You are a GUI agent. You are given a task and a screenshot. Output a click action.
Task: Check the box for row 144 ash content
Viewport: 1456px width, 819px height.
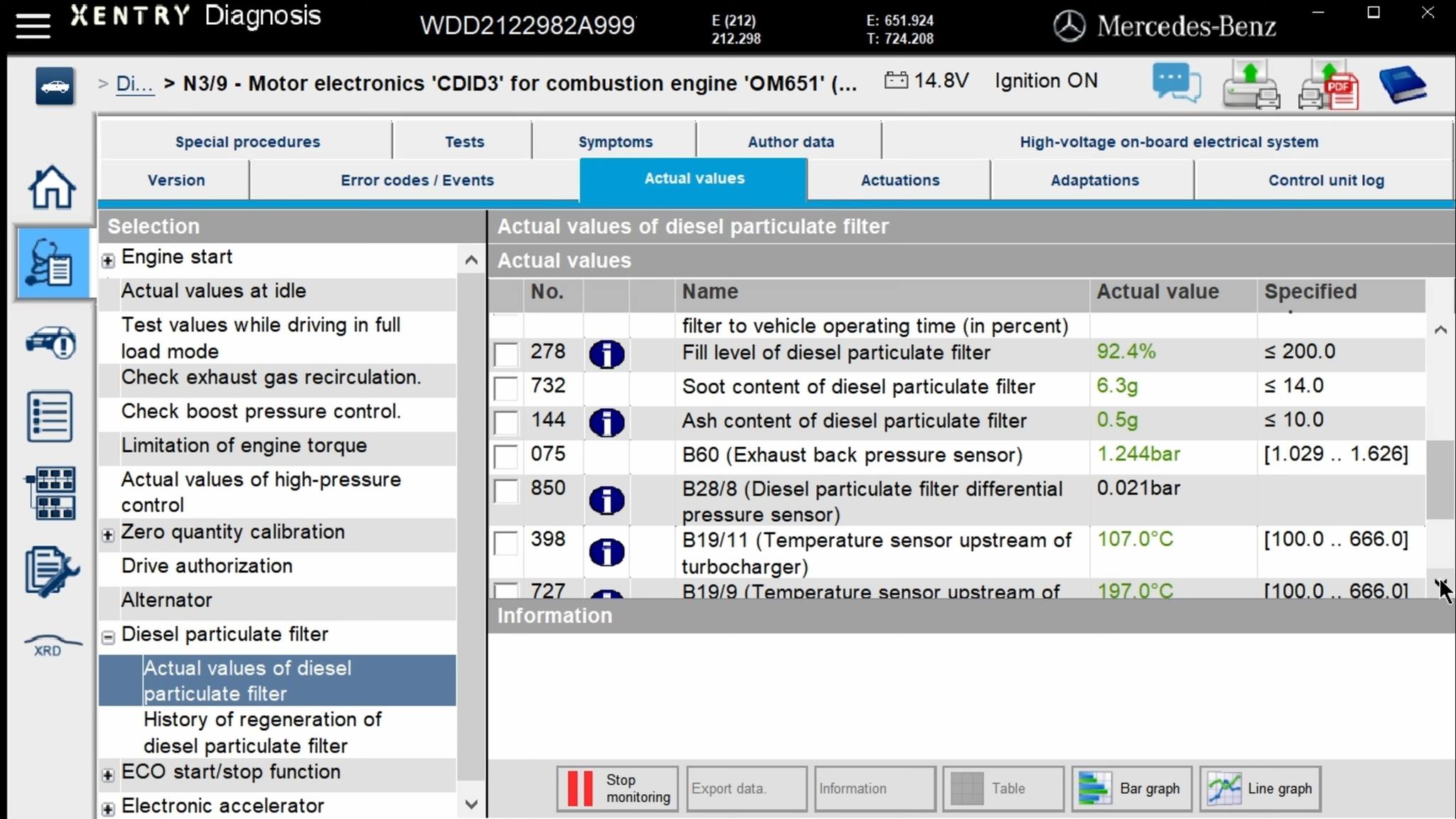506,422
